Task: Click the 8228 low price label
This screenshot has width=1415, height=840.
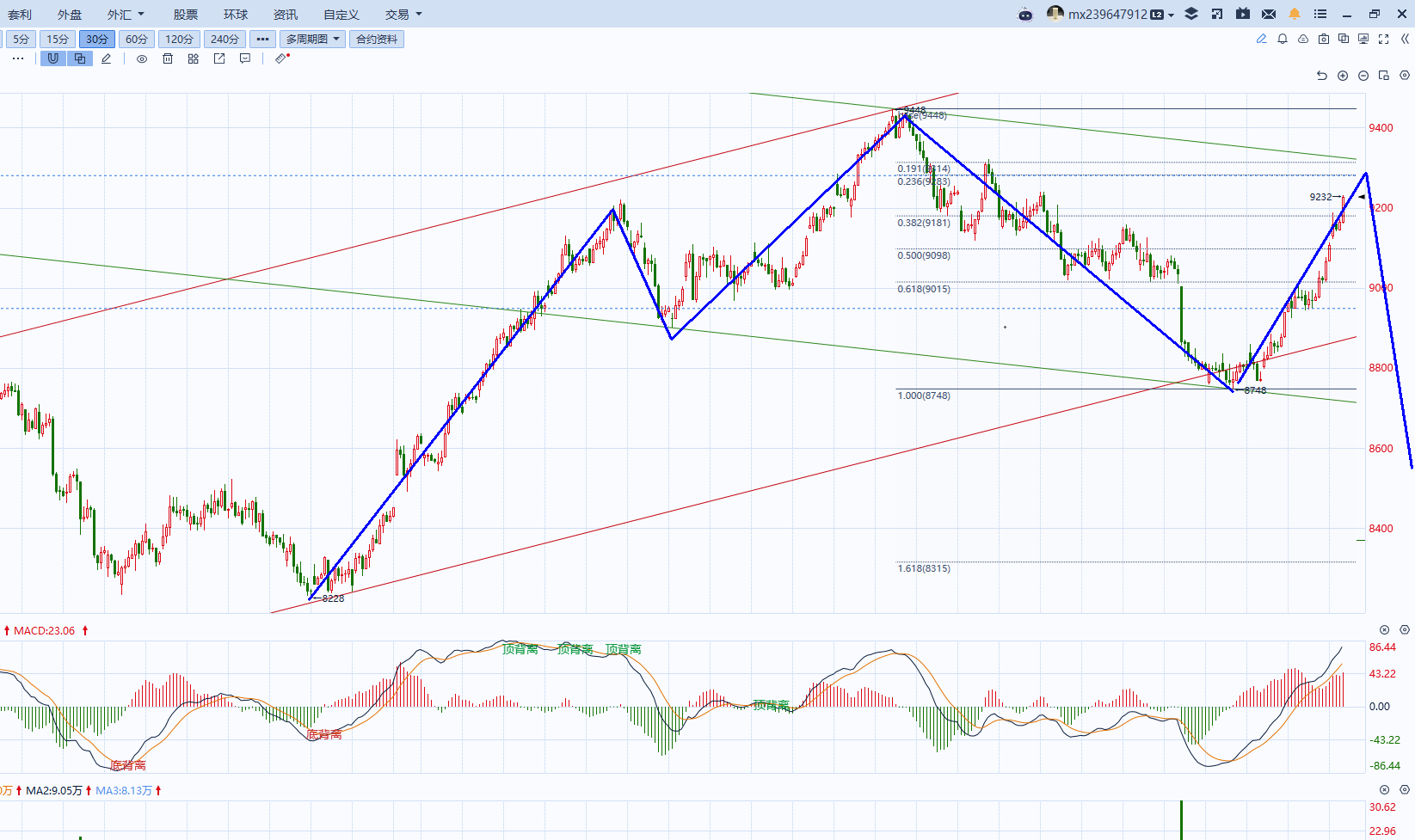Action: pos(333,598)
